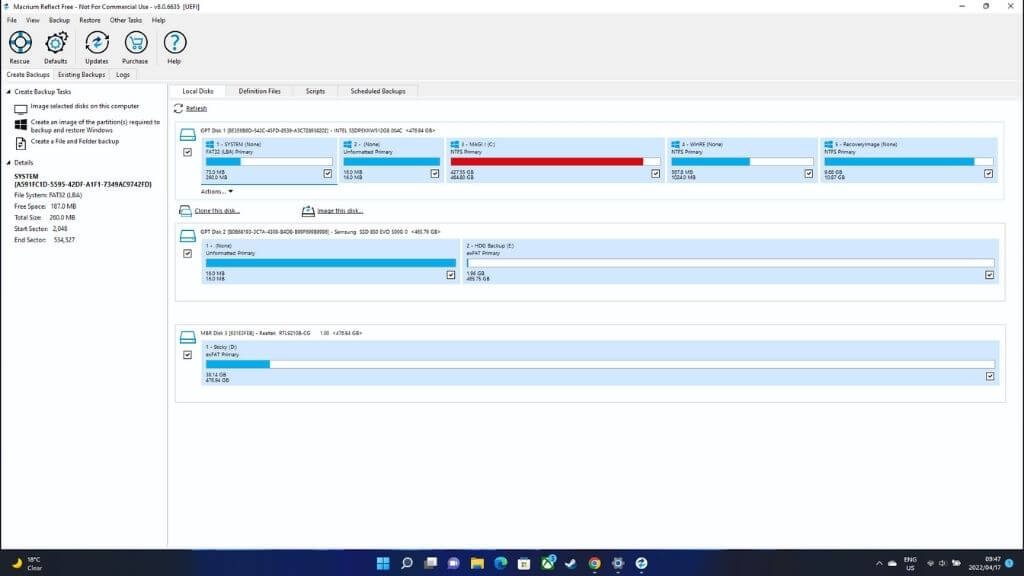1024x576 pixels.
Task: Open the Backup menu
Action: point(59,20)
